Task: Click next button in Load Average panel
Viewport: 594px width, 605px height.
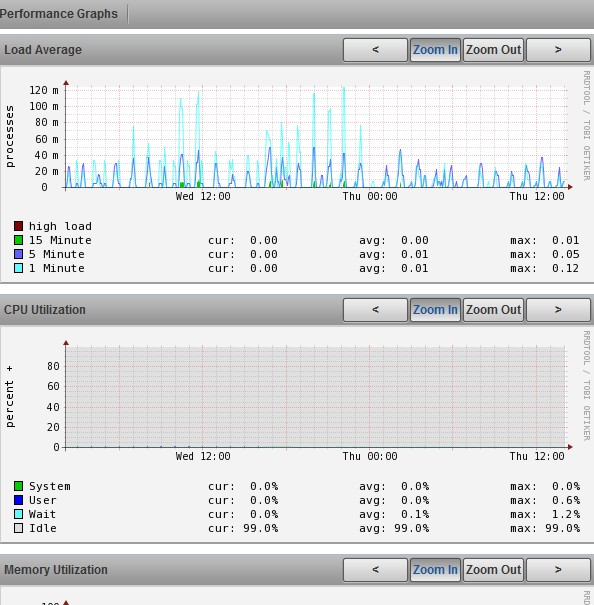Action: coord(558,50)
